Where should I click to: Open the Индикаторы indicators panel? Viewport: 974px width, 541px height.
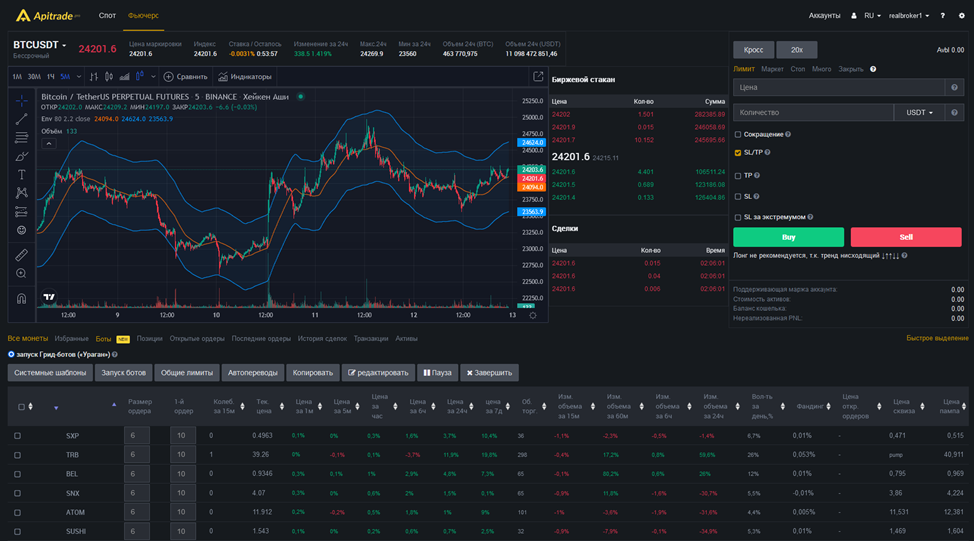(x=245, y=77)
